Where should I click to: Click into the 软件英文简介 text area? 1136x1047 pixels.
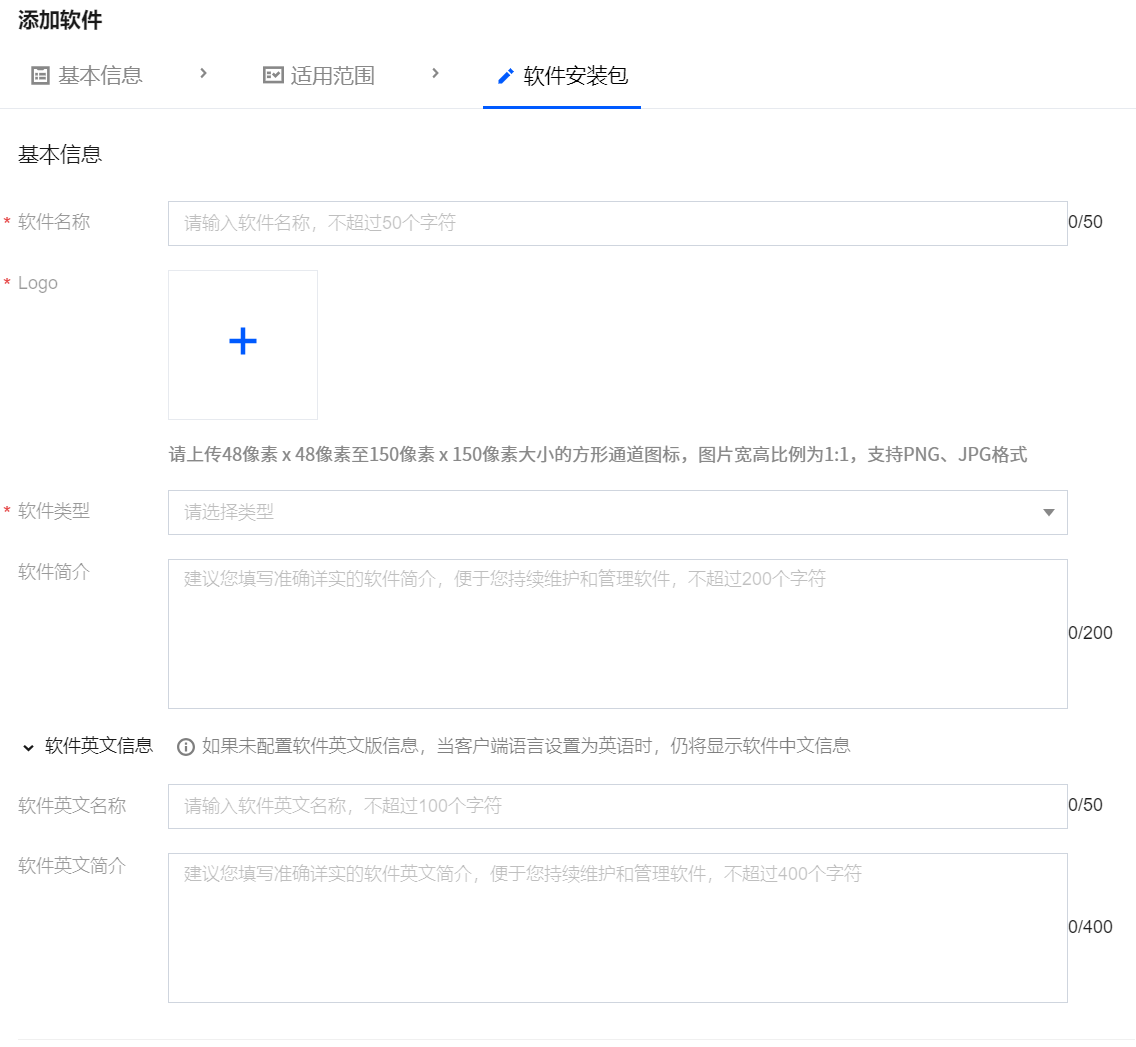pyautogui.click(x=617, y=928)
